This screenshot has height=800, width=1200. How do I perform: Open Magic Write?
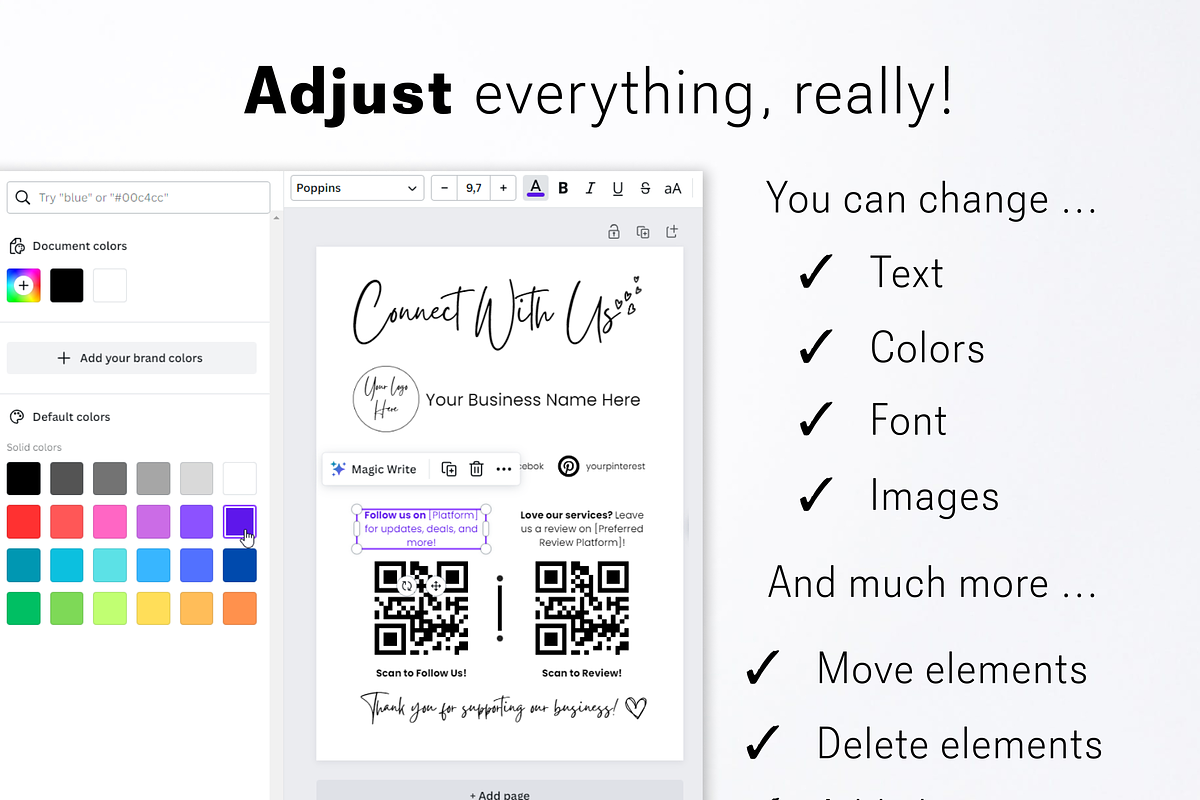tap(373, 469)
